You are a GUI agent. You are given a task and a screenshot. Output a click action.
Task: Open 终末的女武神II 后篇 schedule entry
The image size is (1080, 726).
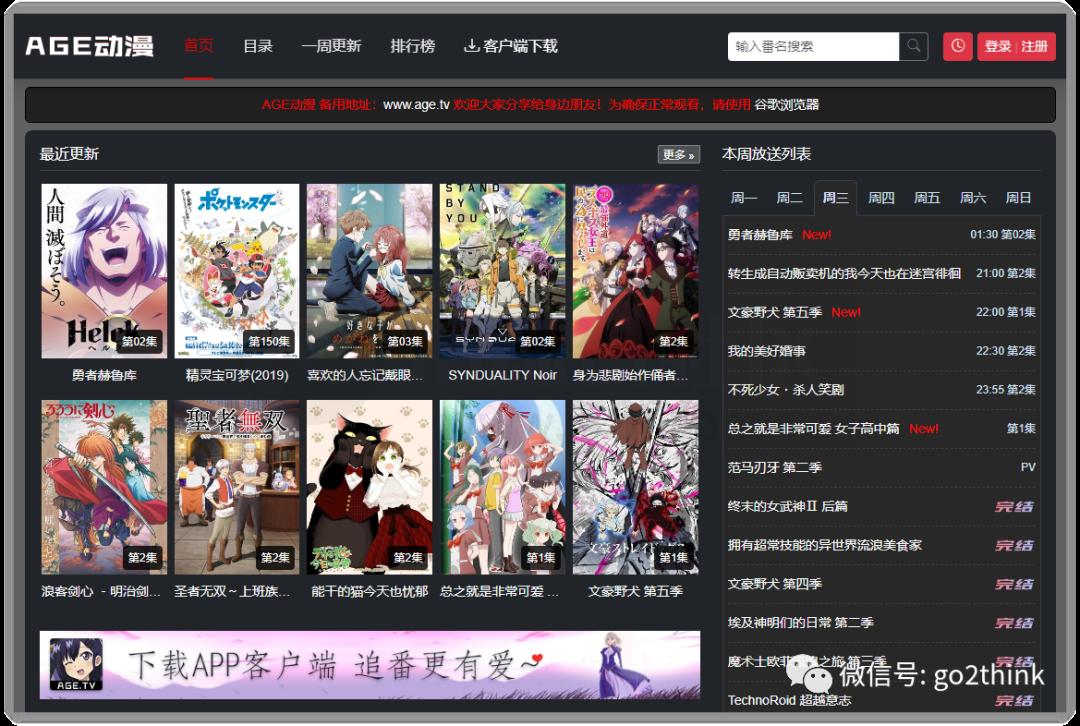[x=788, y=506]
